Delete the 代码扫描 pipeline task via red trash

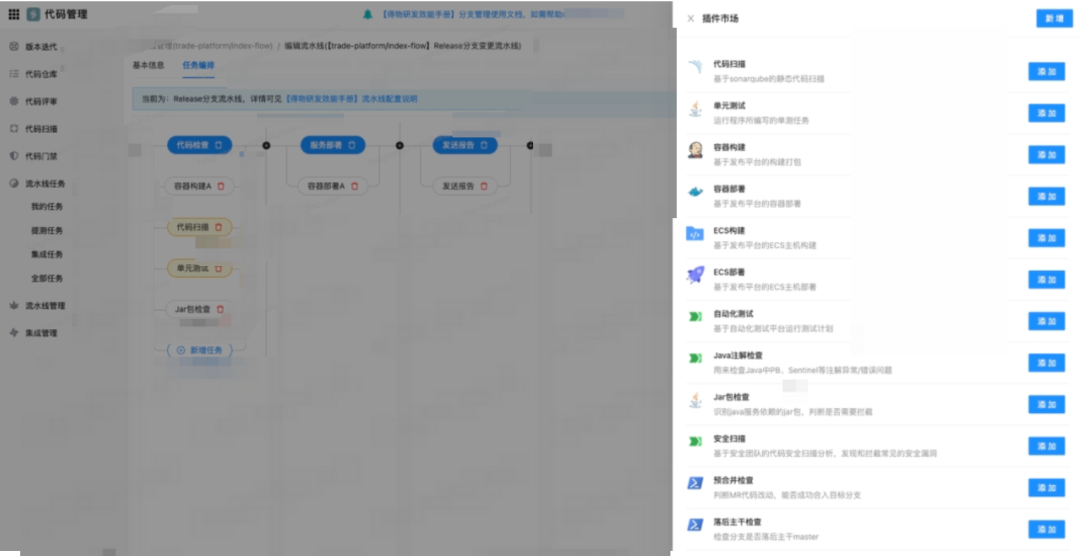pyautogui.click(x=219, y=227)
